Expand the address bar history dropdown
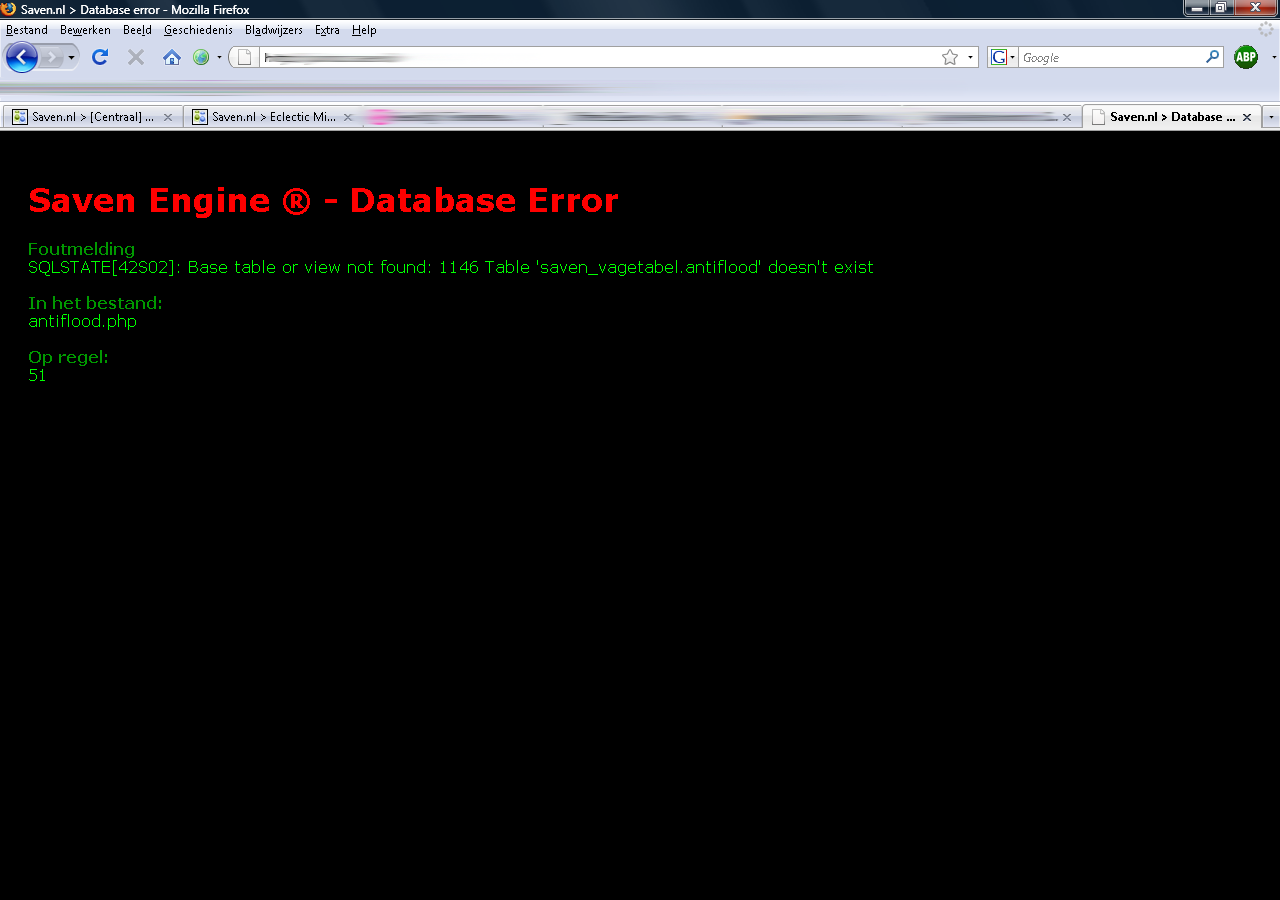Screen dimensions: 1280x900 click(x=970, y=57)
